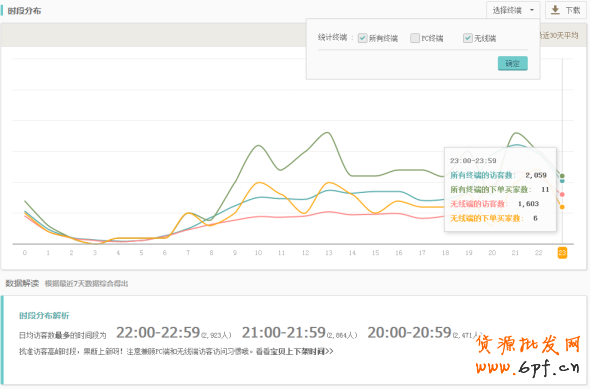This screenshot has height=389, width=590.
Task: Click 最近30天平均 option
Action: coord(559,35)
